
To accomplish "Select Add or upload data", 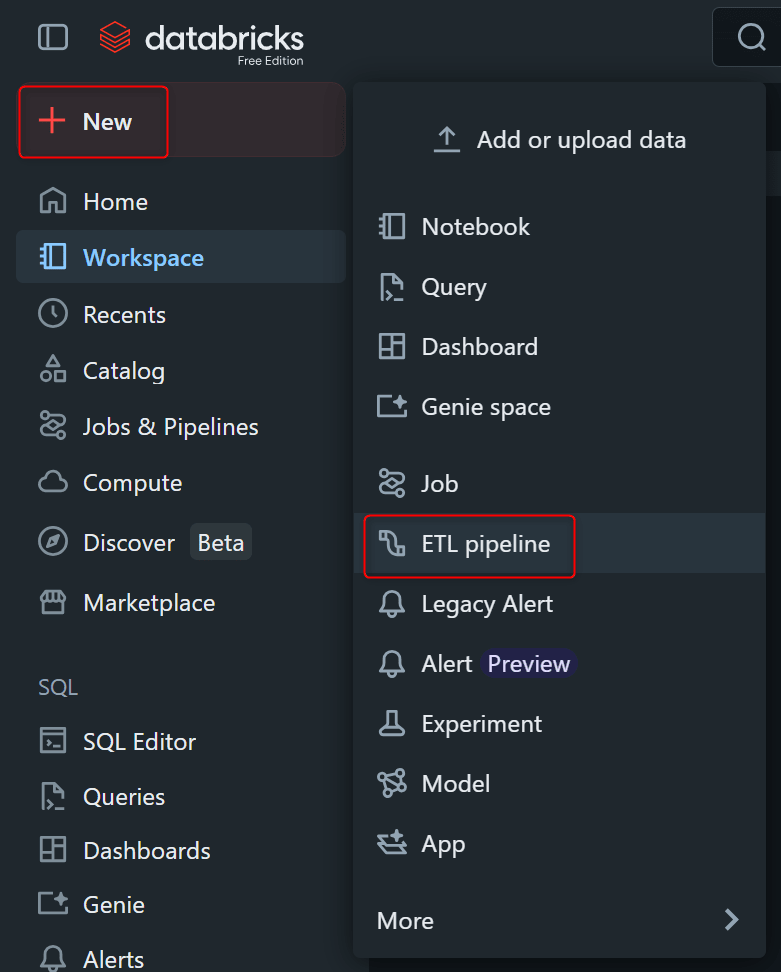I will [560, 140].
